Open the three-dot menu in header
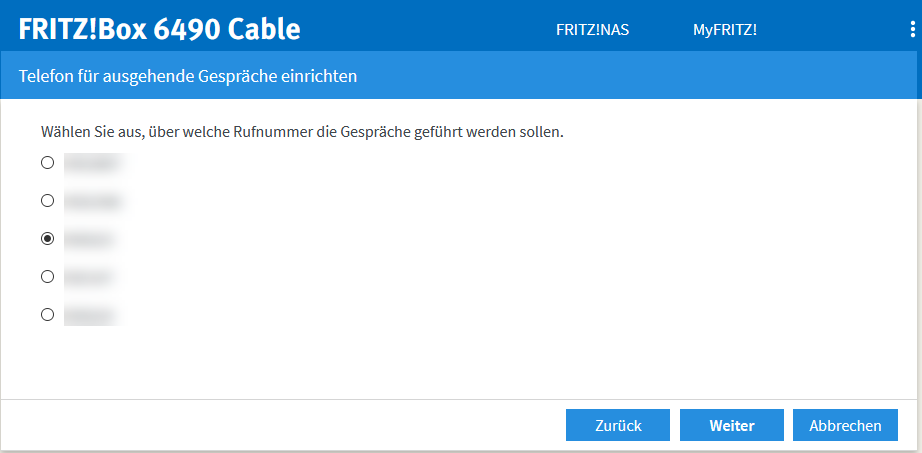This screenshot has height=453, width=922. click(913, 29)
